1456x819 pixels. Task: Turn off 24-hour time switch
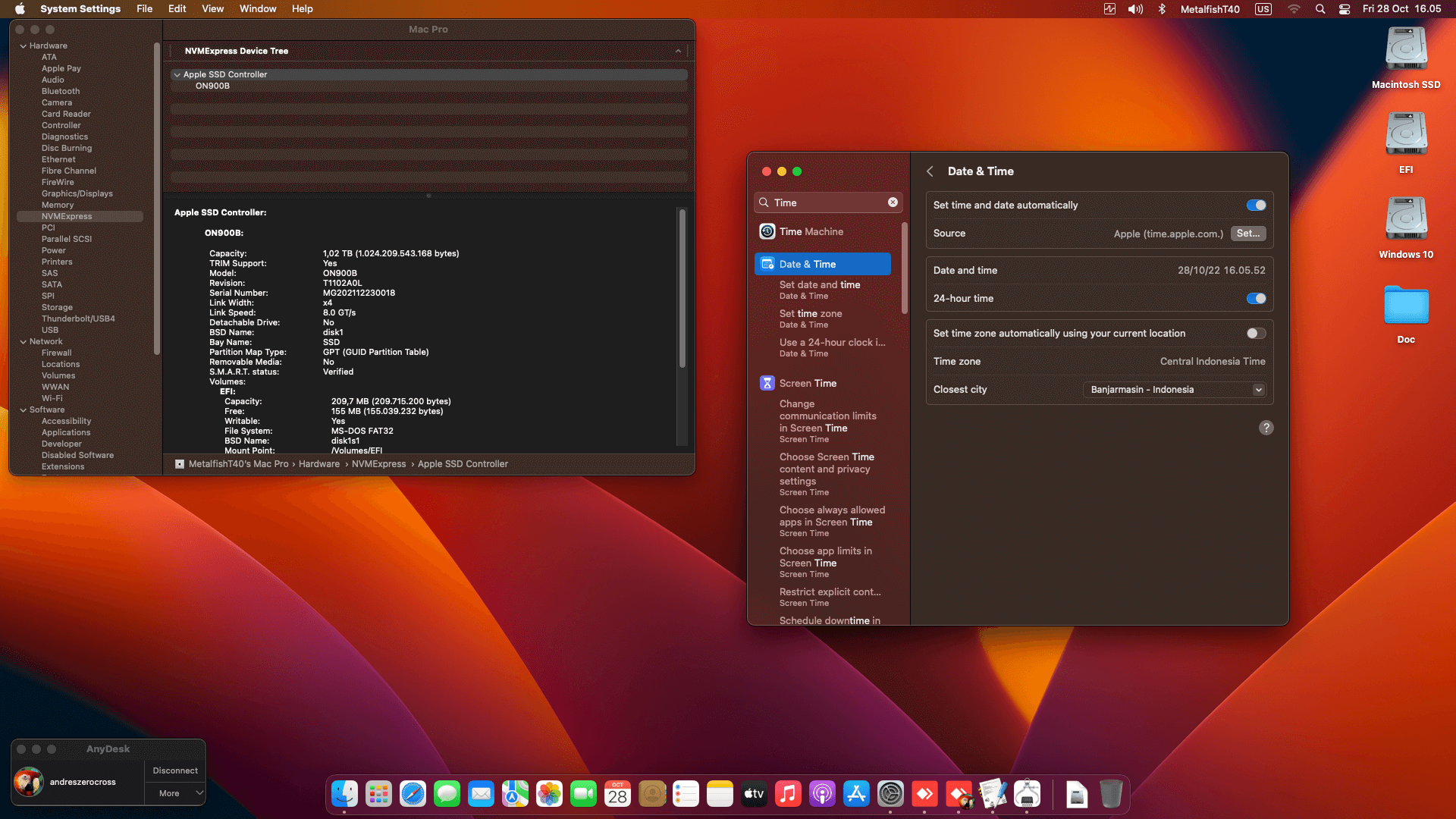tap(1256, 299)
